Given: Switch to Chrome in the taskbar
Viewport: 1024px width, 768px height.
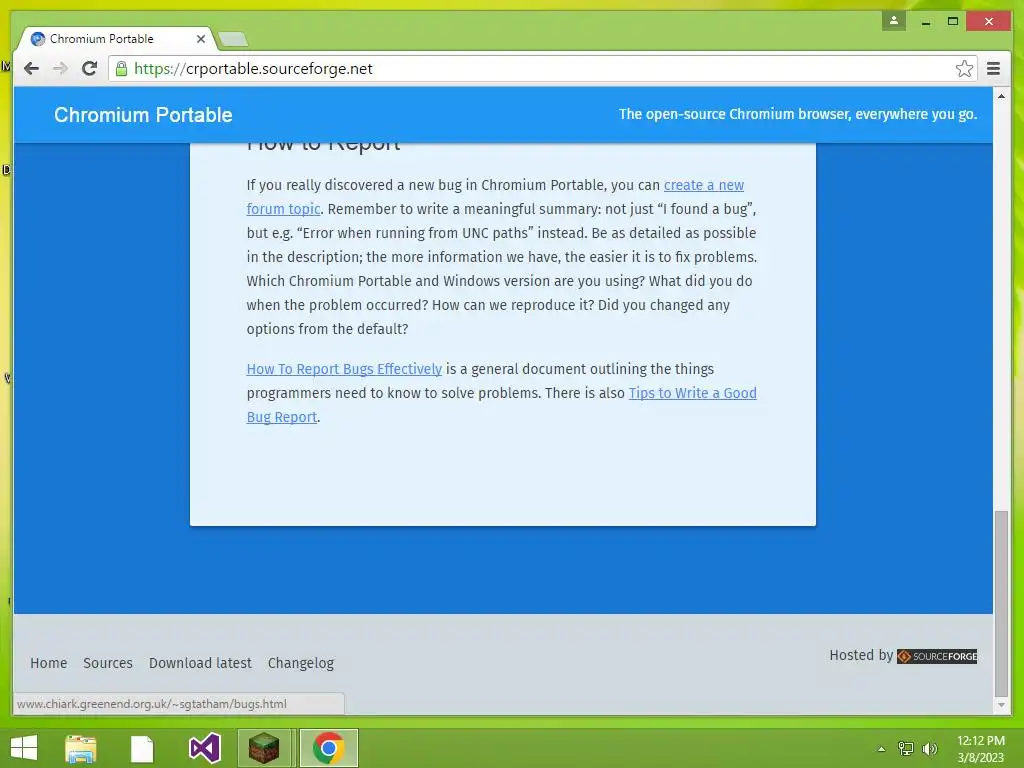Looking at the screenshot, I should (328, 748).
